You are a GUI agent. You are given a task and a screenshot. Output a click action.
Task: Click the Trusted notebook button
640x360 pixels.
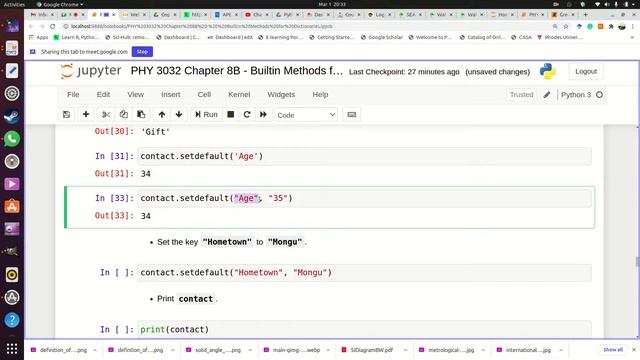pos(521,94)
